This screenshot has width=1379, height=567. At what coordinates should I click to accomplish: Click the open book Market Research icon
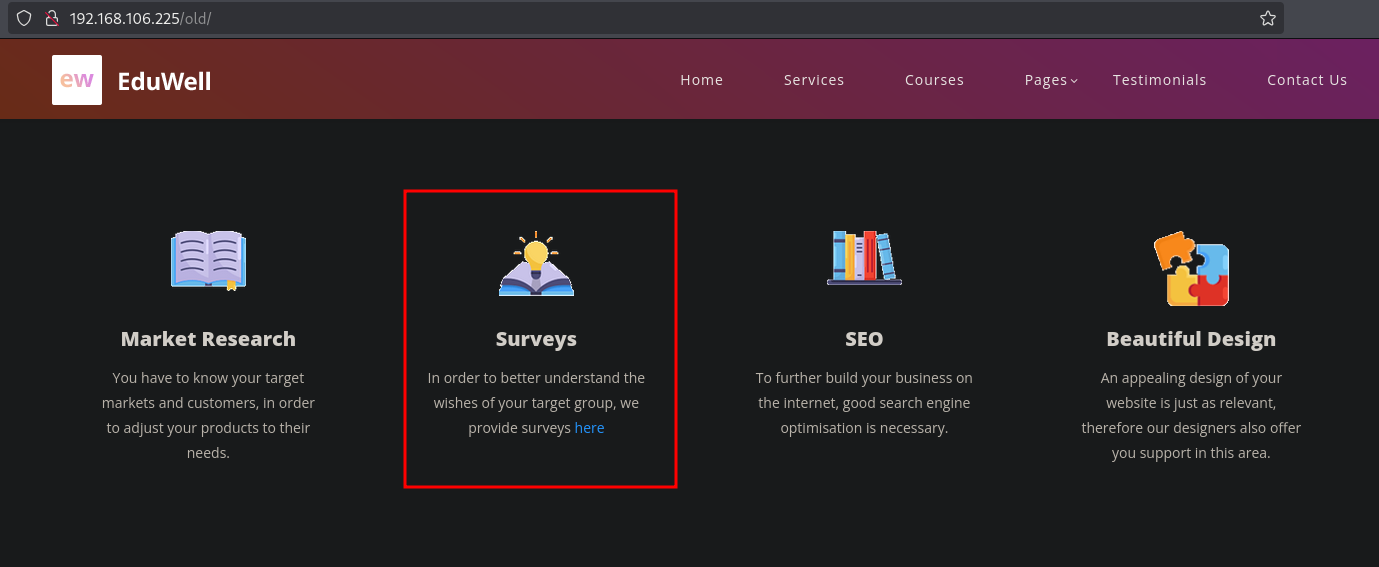[x=208, y=260]
